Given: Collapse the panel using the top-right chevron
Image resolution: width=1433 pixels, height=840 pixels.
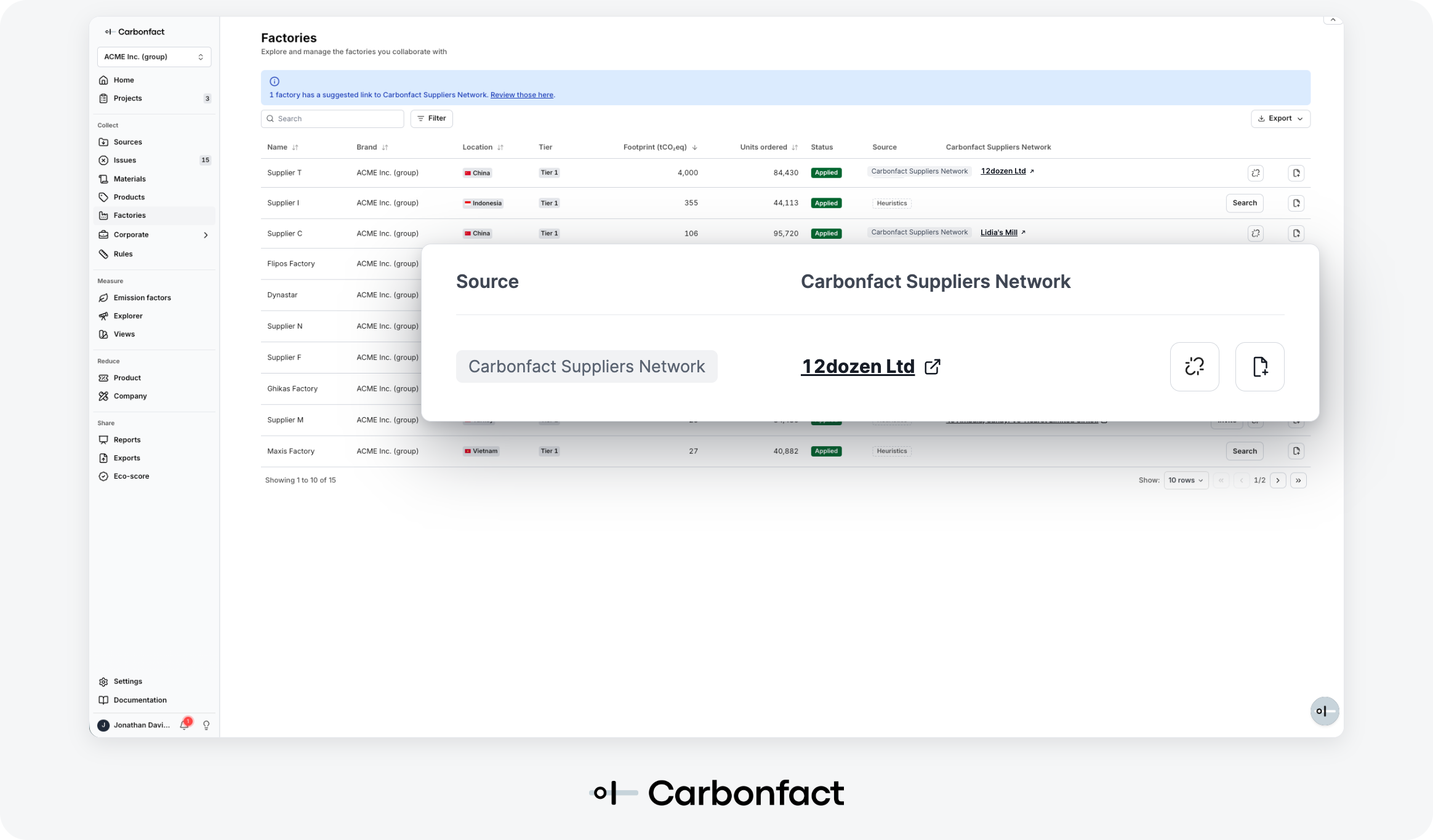Looking at the screenshot, I should tap(1333, 20).
